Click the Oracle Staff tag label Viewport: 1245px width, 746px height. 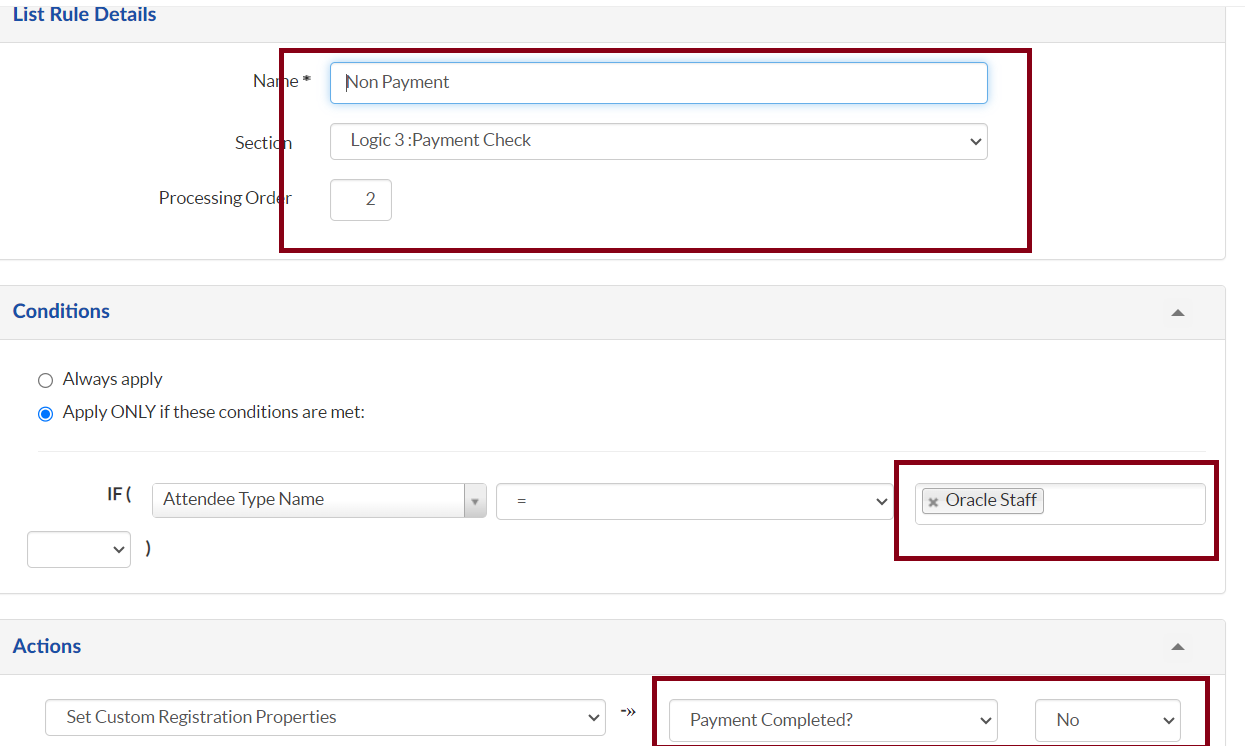991,500
